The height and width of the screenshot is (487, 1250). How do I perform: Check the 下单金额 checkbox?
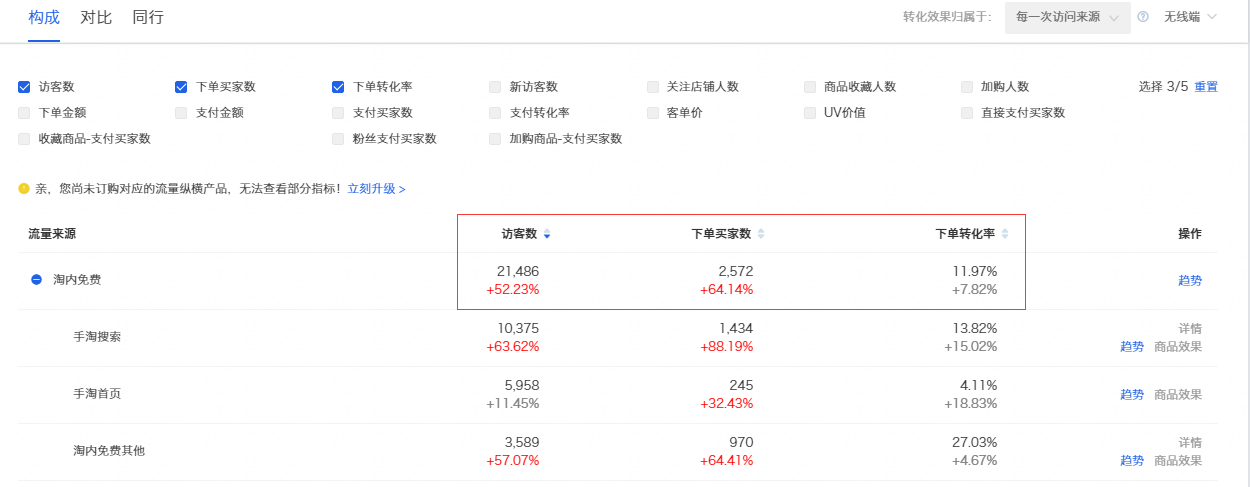click(x=24, y=113)
